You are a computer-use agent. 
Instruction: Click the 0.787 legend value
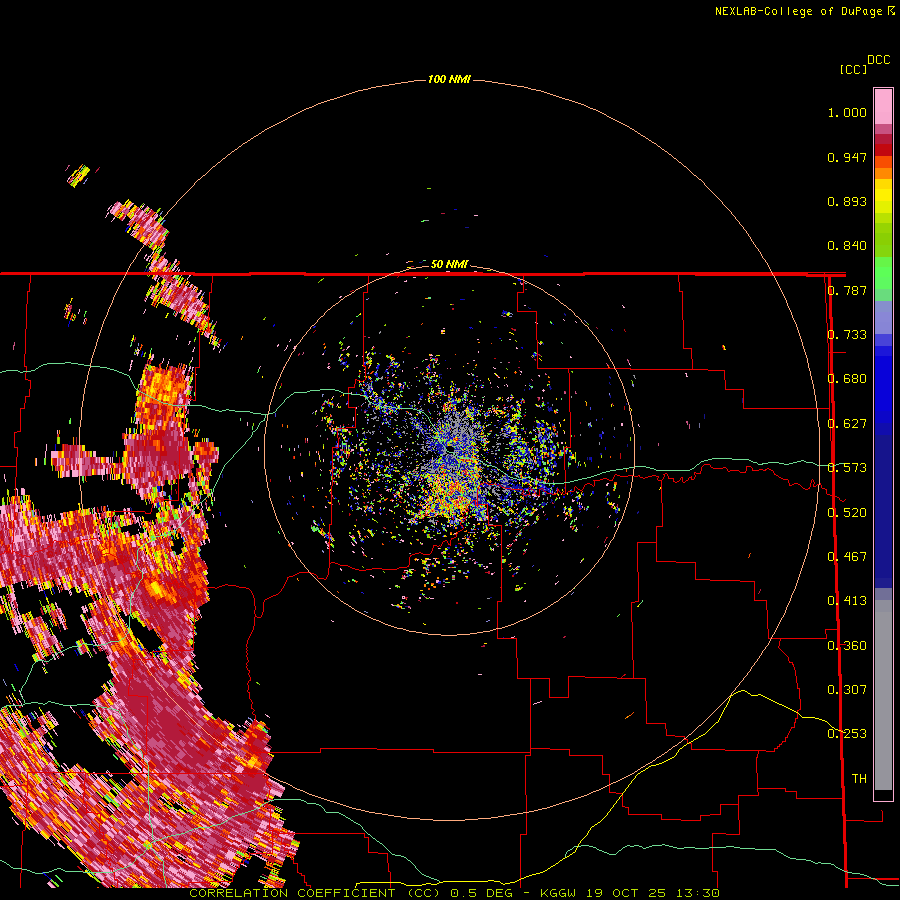click(x=847, y=290)
